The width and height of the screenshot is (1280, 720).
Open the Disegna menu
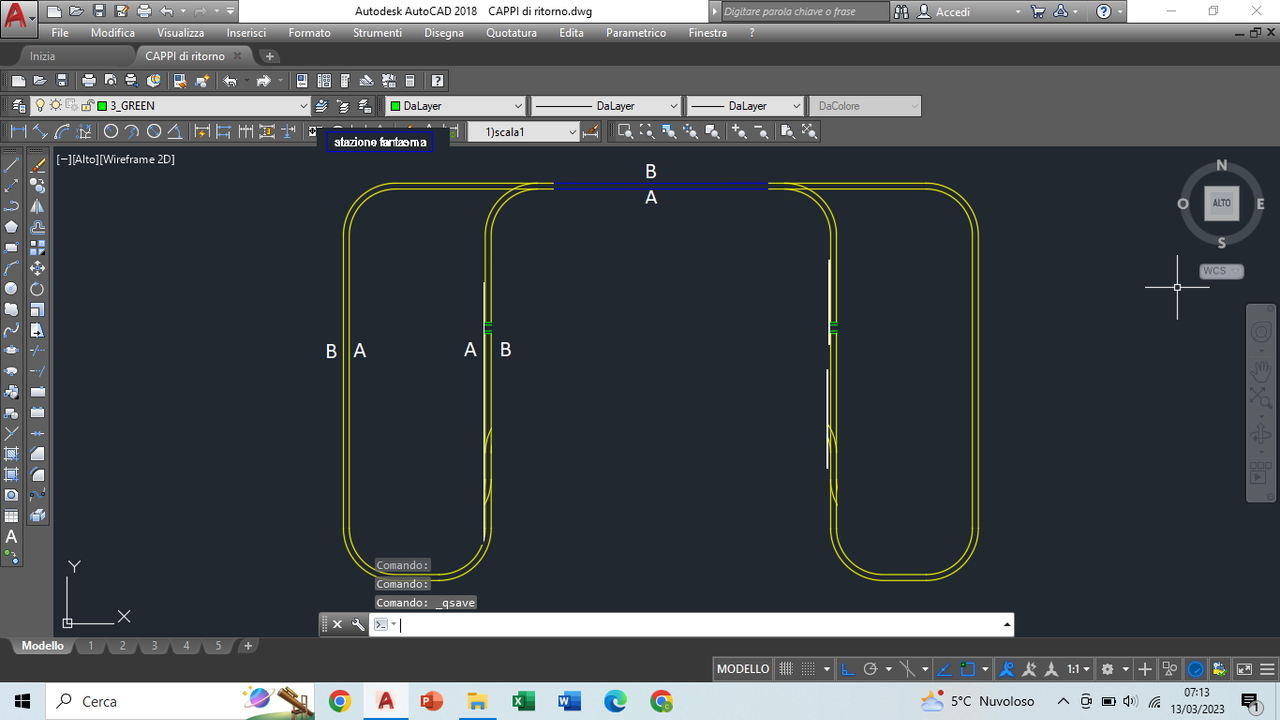tap(444, 33)
